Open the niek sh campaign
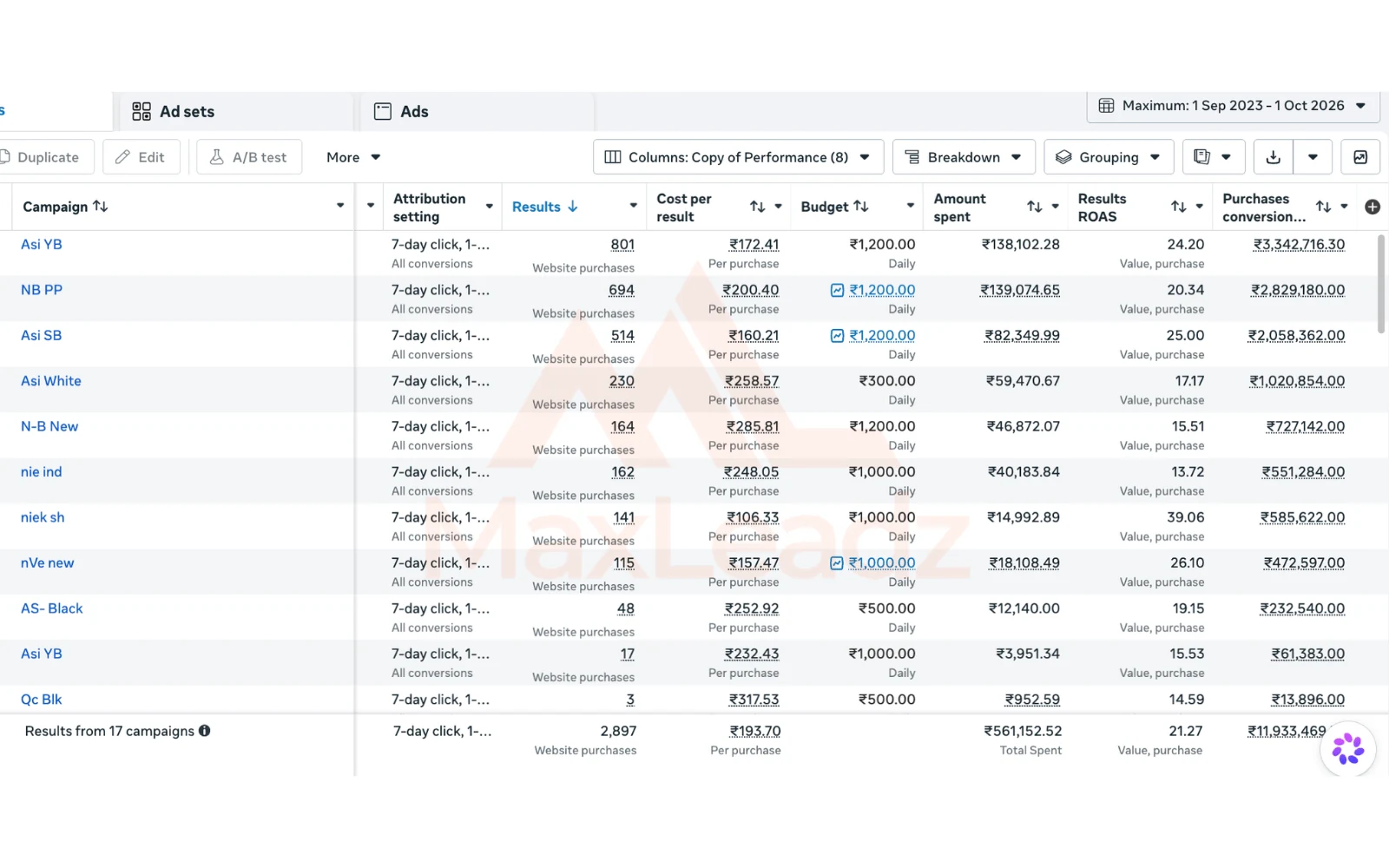The image size is (1389, 868). coord(43,517)
